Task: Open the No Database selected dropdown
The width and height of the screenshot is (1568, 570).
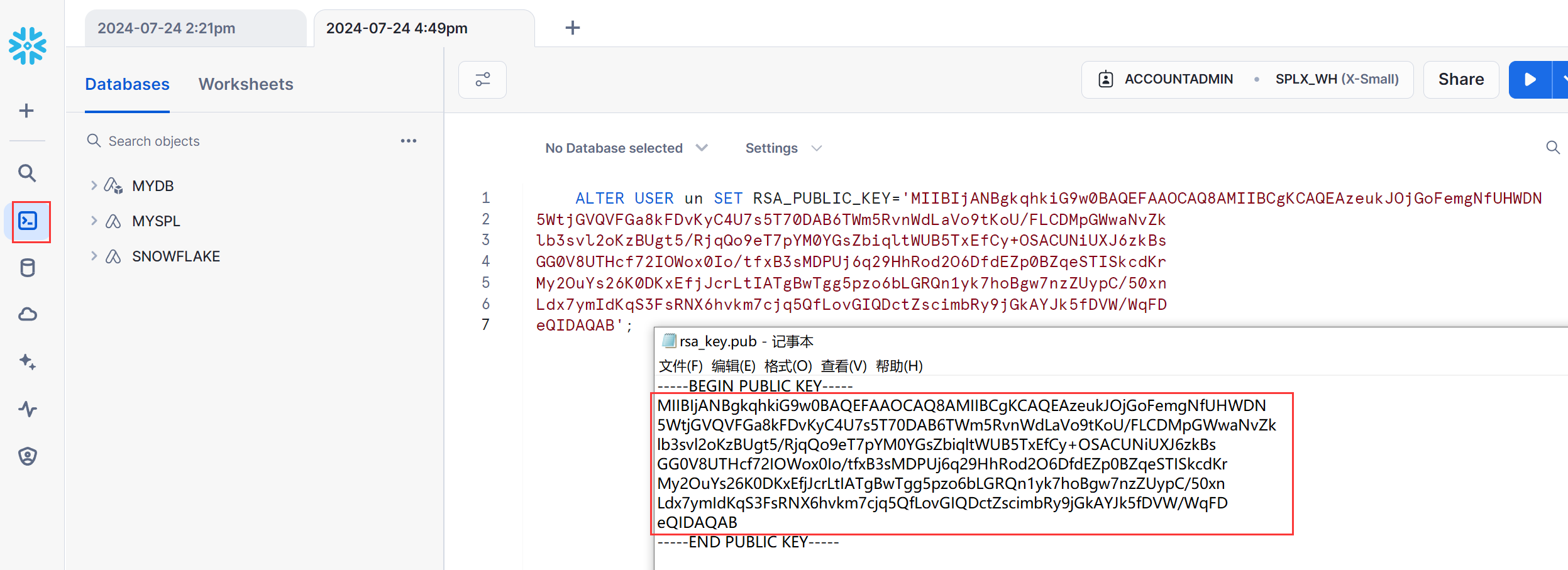Action: [626, 148]
